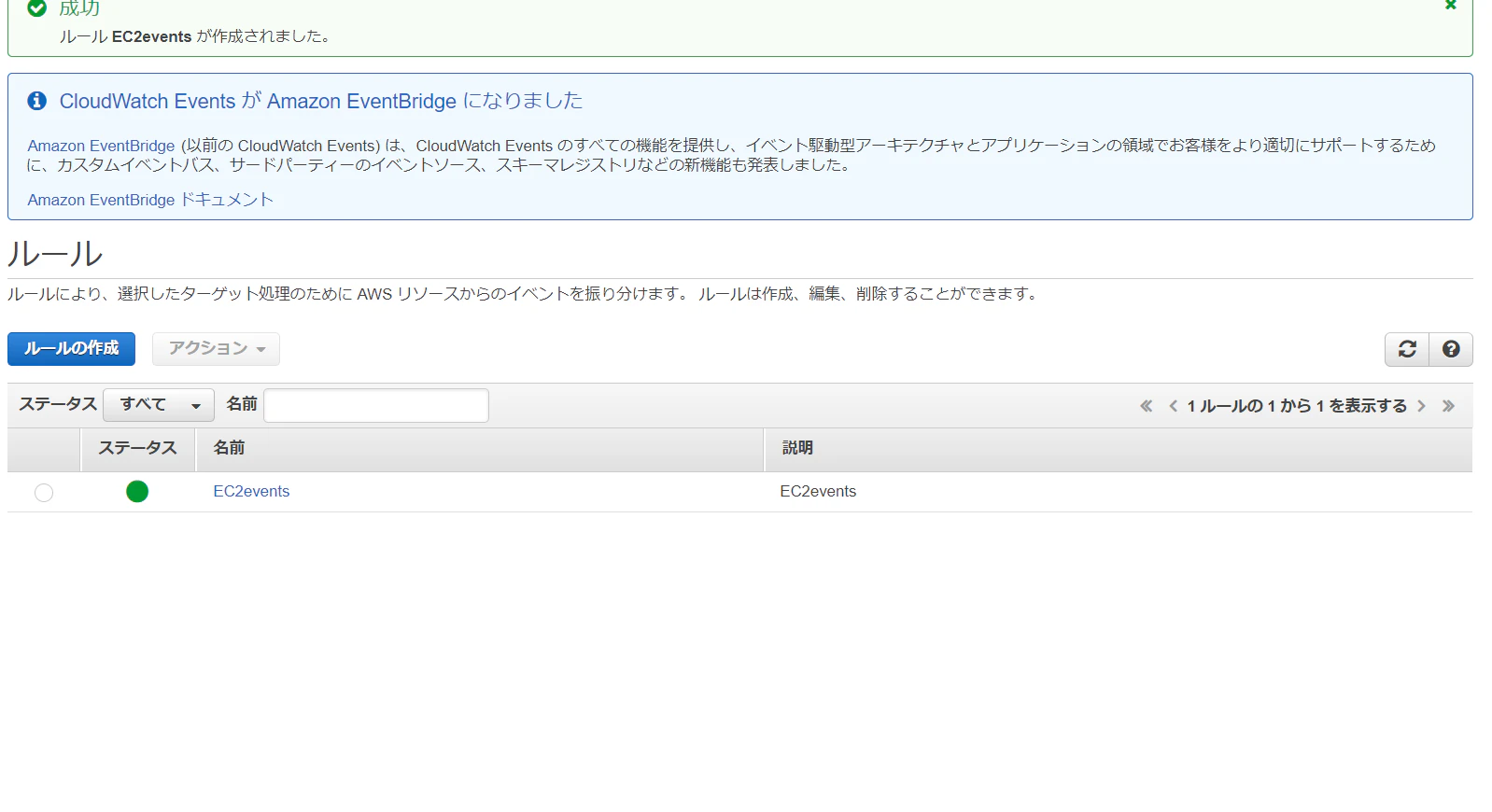1492x812 pixels.
Task: Click the Amazon EventBridge link in notice text
Action: pyautogui.click(x=101, y=146)
